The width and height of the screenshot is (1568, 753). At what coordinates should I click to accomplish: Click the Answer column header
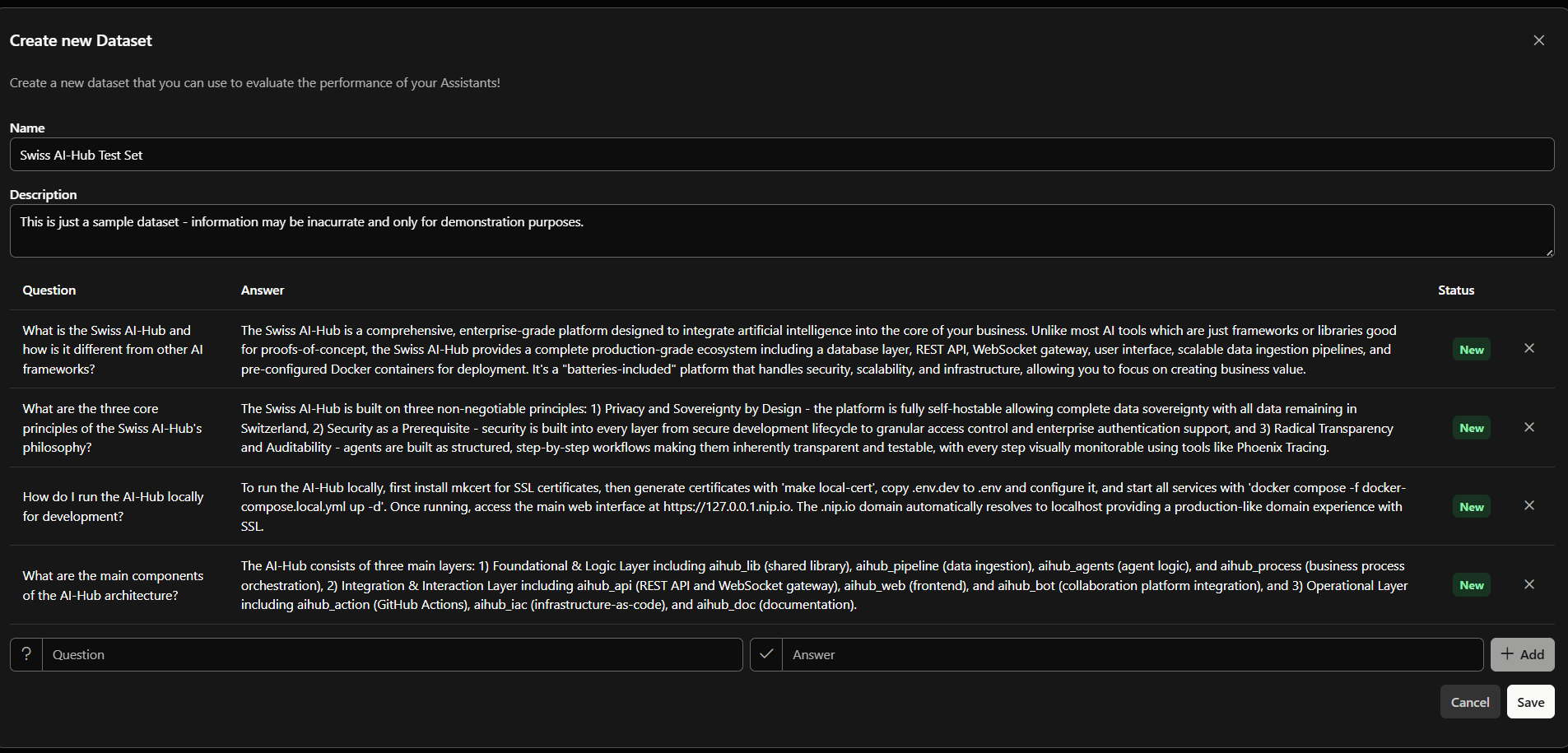[263, 291]
